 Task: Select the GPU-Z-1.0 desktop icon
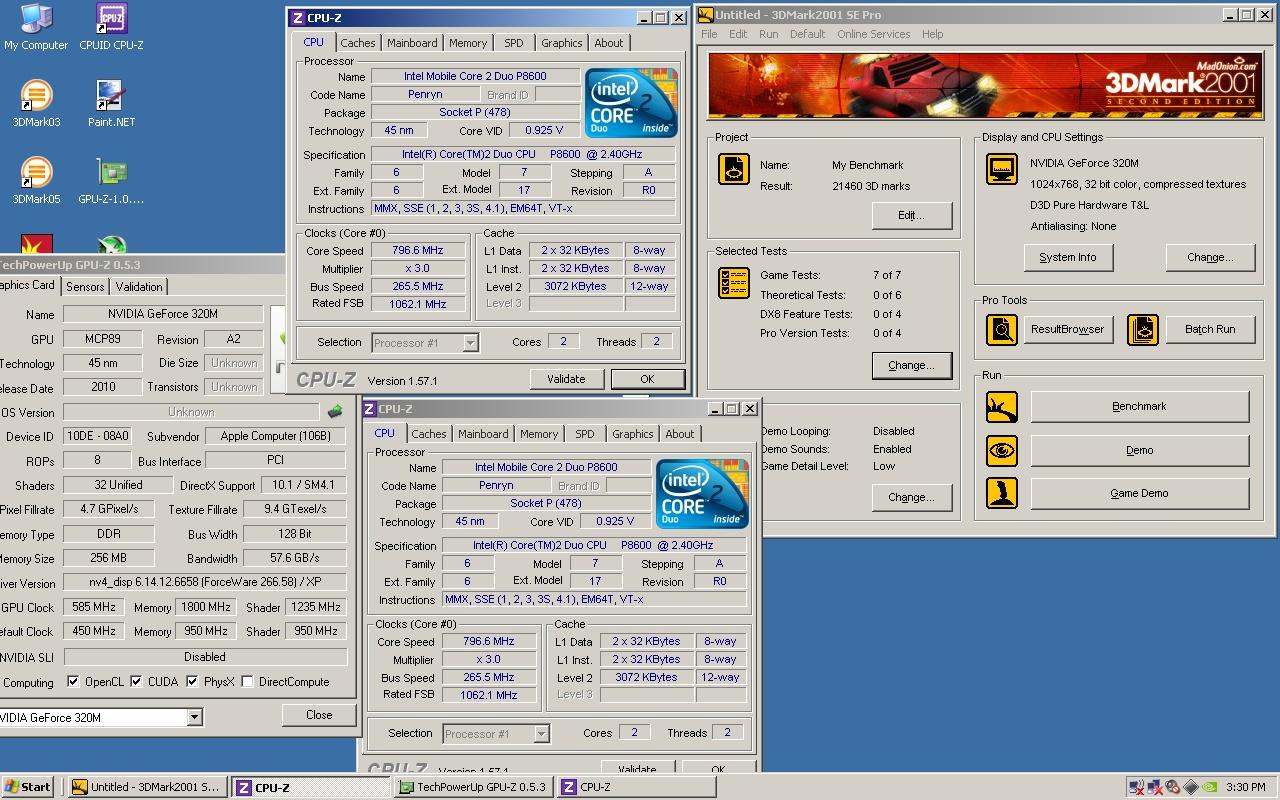pos(111,181)
